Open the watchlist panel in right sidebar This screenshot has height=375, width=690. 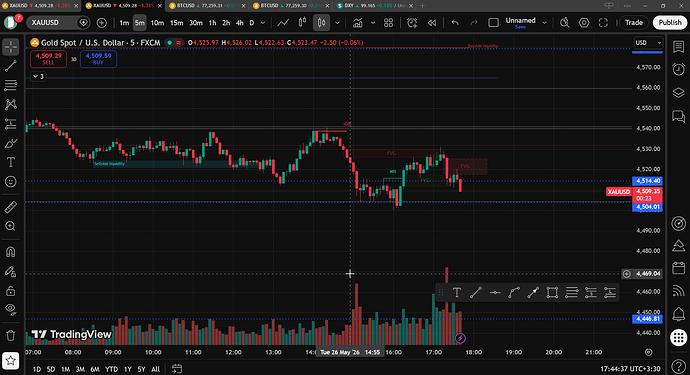pos(679,47)
